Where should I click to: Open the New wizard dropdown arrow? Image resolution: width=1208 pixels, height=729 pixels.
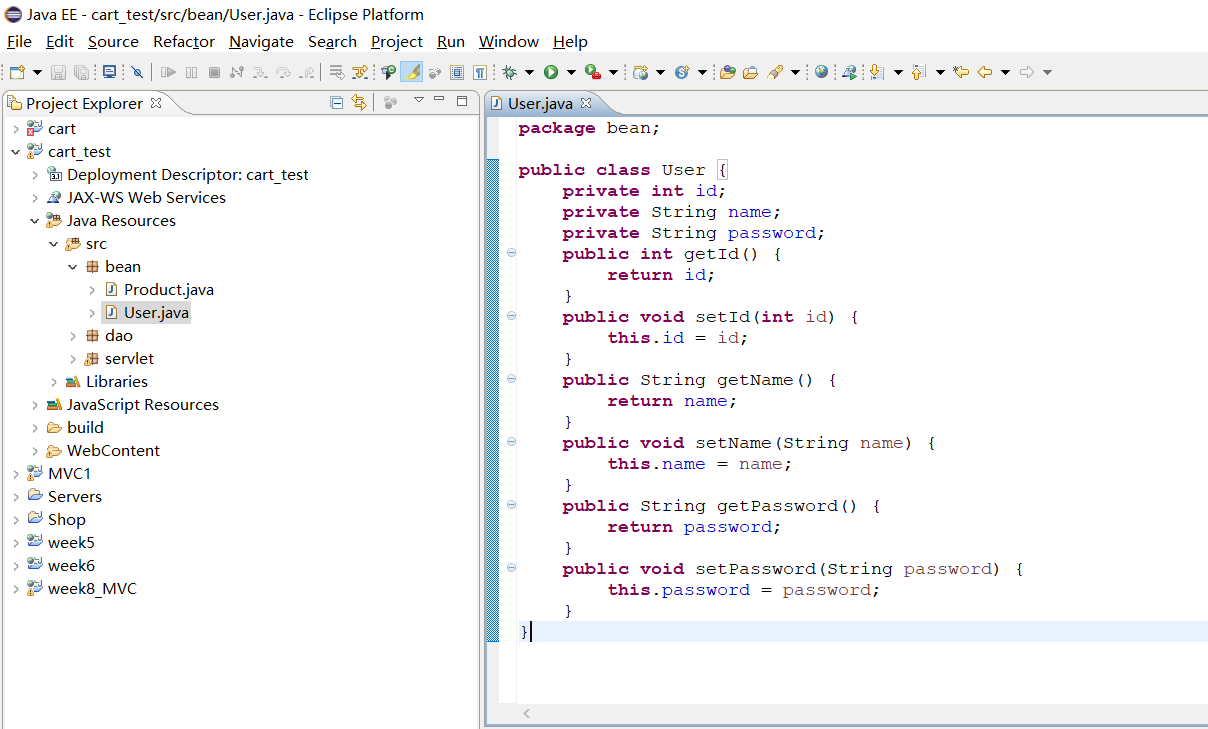point(37,72)
